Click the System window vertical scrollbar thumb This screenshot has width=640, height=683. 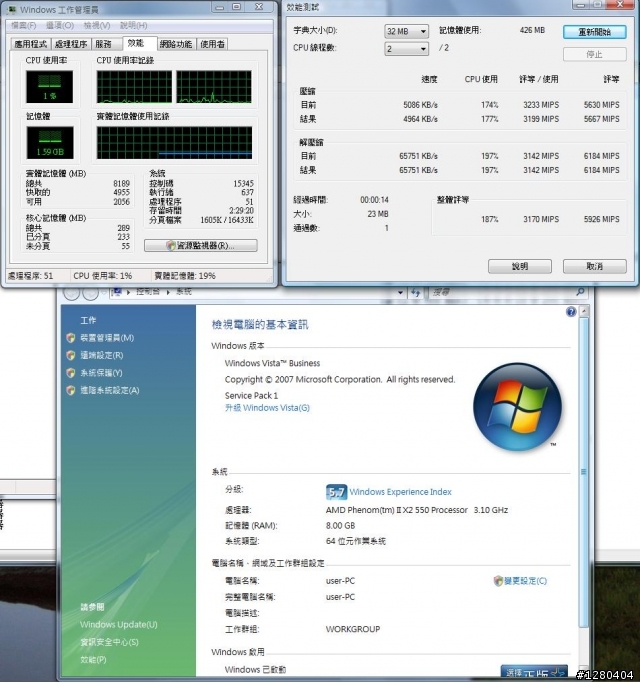tap(584, 472)
